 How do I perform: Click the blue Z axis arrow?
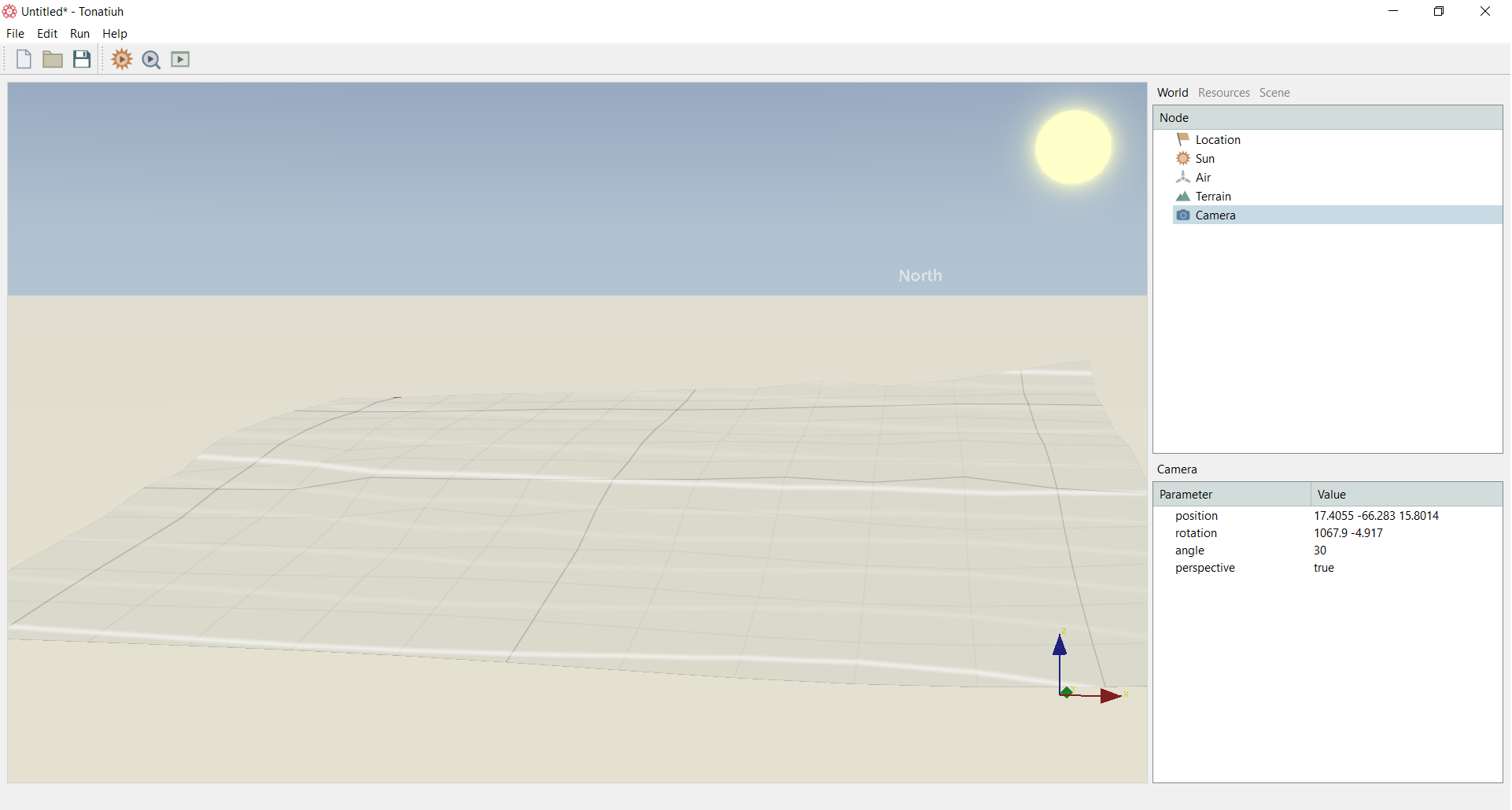(x=1060, y=646)
